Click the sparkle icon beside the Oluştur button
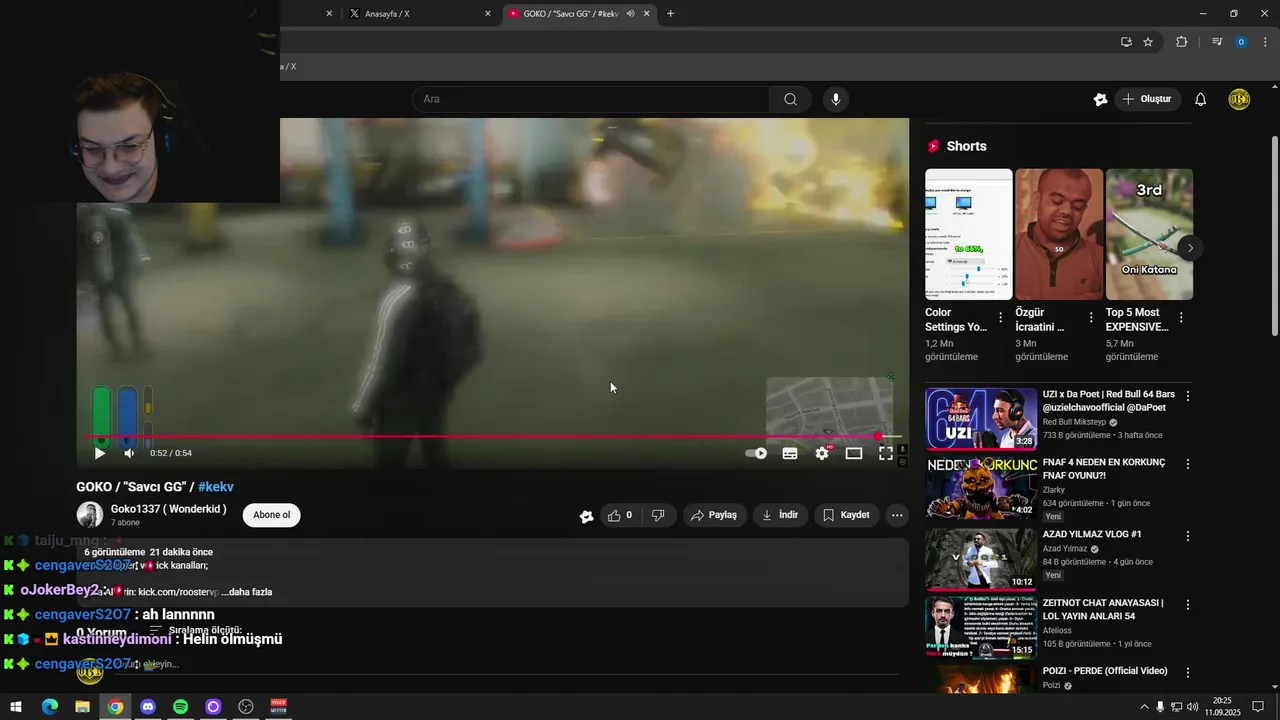This screenshot has width=1280, height=720. coord(1100,99)
